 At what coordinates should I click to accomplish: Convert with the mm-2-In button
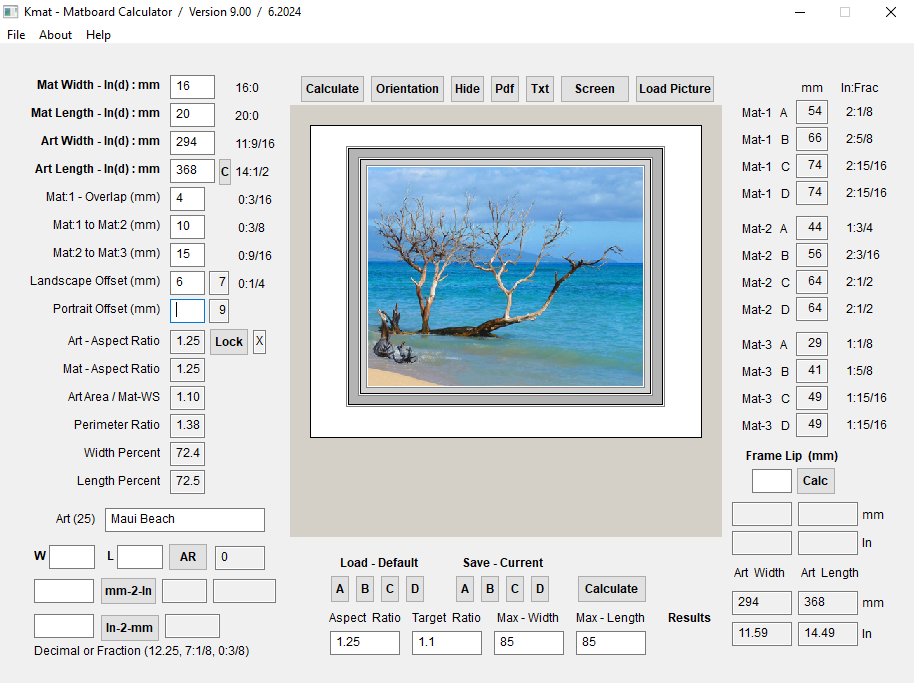[x=129, y=591]
